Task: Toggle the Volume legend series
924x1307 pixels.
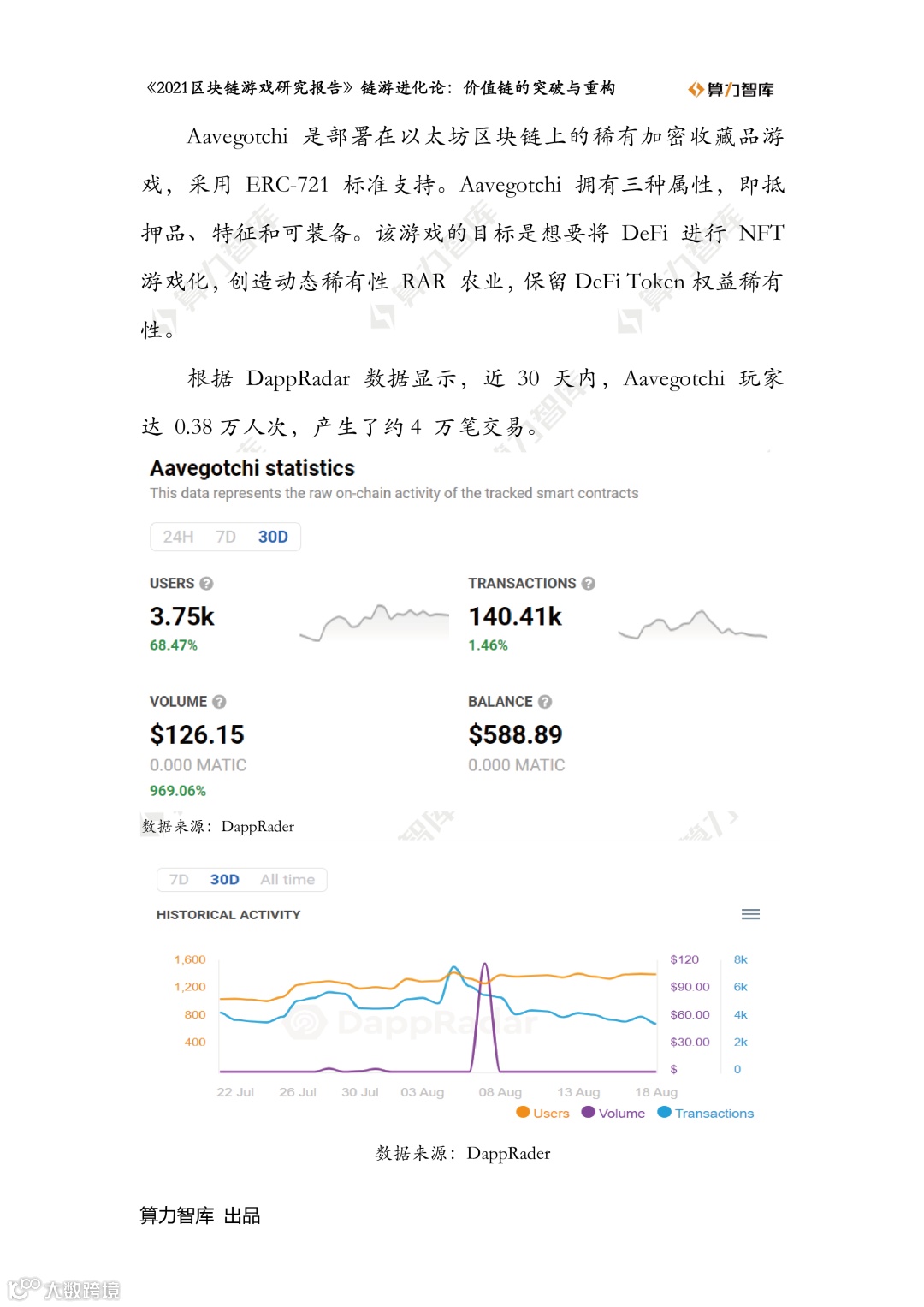Action: tap(613, 1113)
